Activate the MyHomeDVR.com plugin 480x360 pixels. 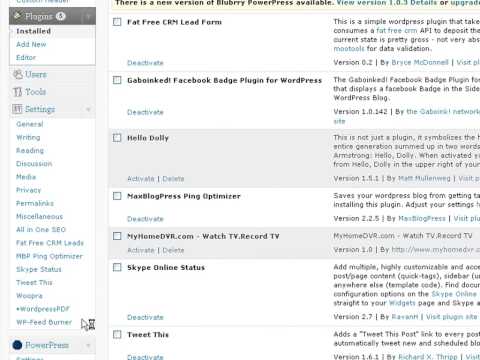[x=141, y=250]
